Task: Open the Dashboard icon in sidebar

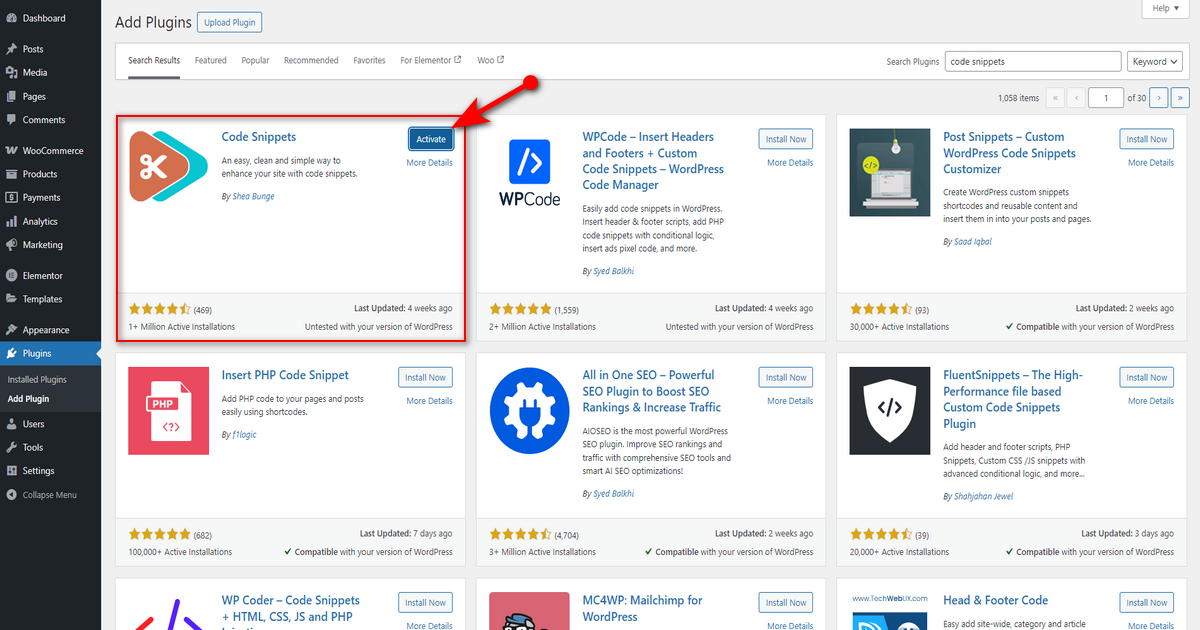Action: 11,18
